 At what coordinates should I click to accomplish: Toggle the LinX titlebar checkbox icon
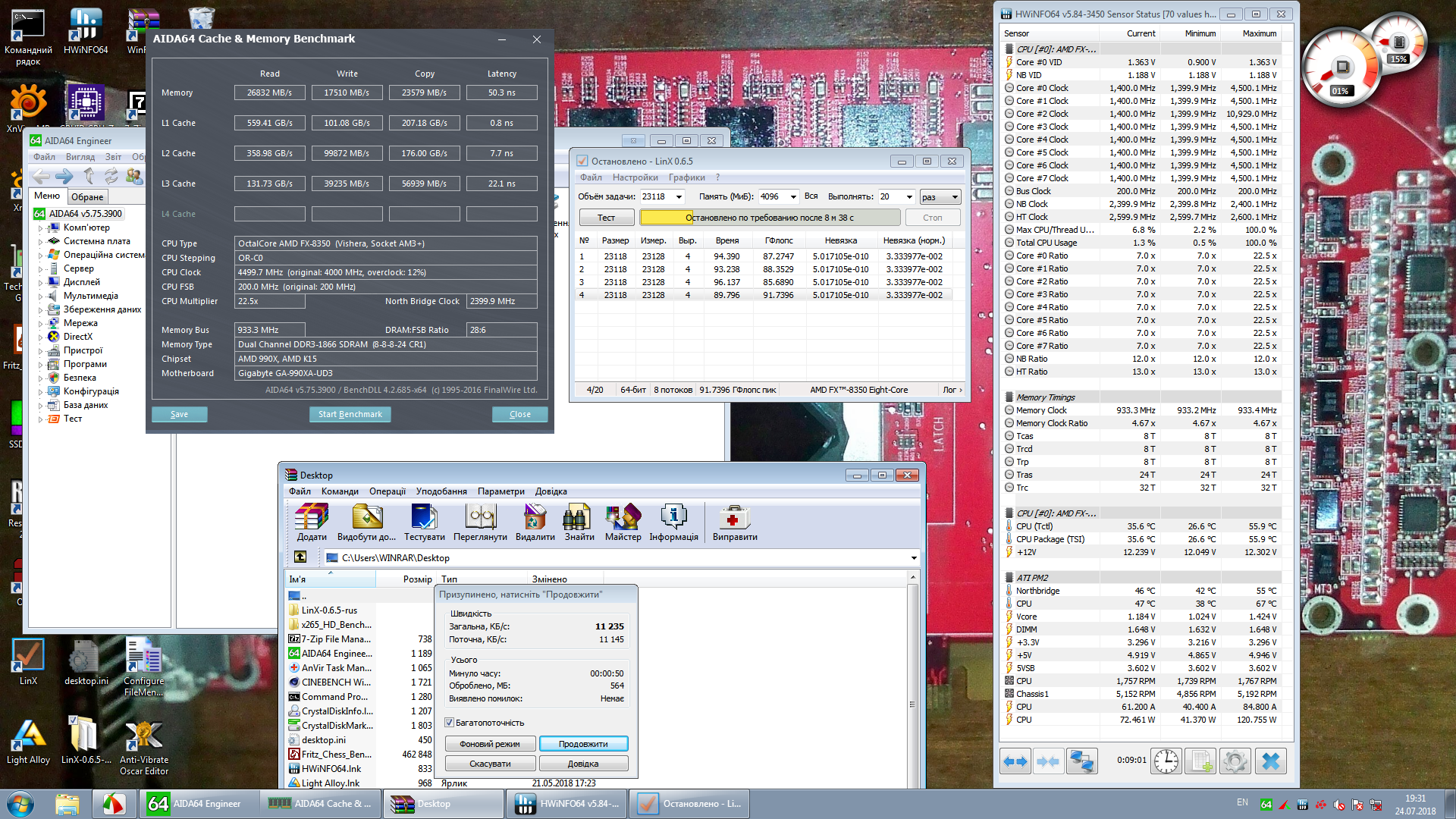coord(582,162)
